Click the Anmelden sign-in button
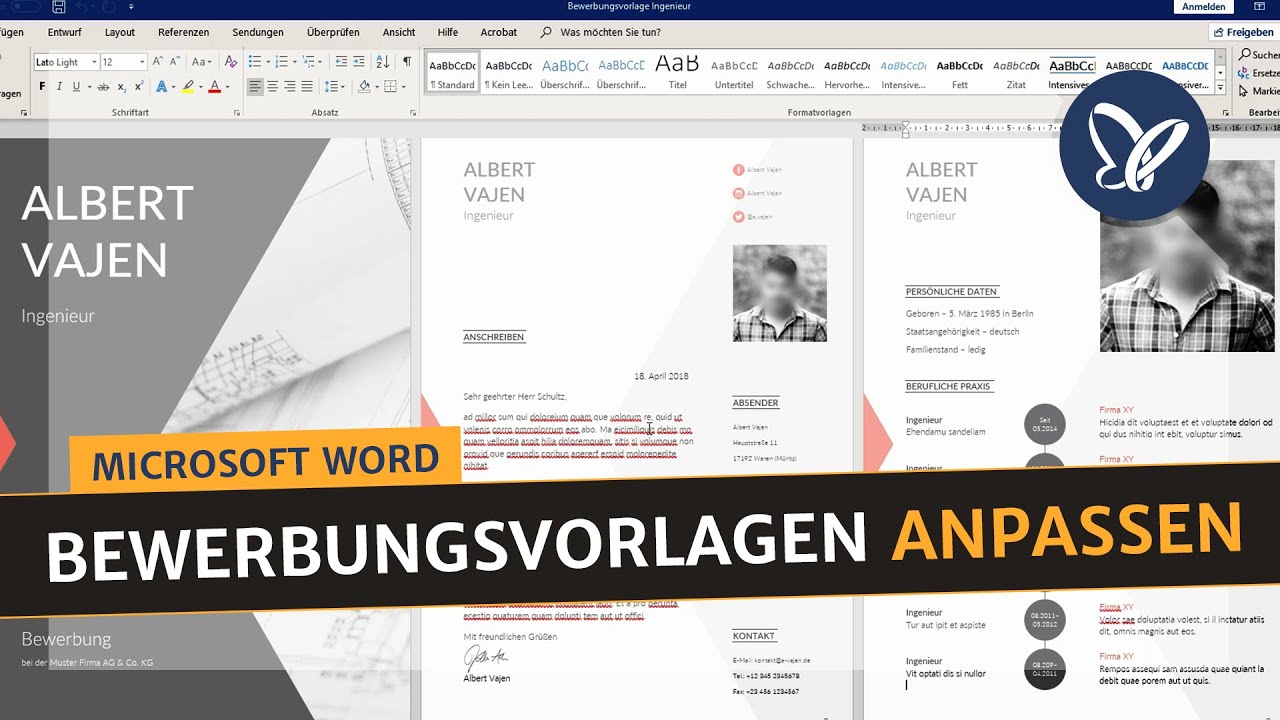This screenshot has height=720, width=1280. pyautogui.click(x=1203, y=7)
